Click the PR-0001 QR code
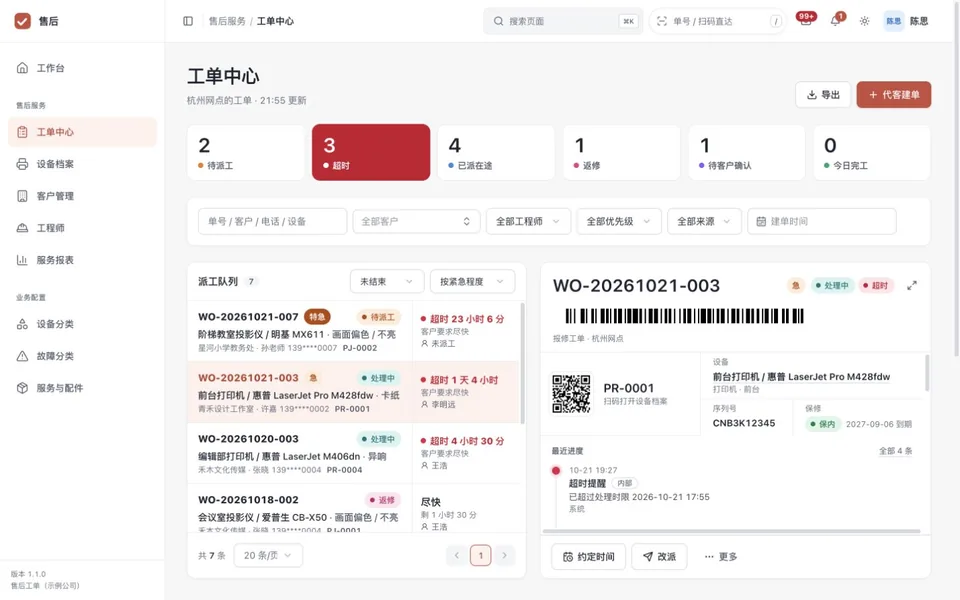 pos(571,394)
